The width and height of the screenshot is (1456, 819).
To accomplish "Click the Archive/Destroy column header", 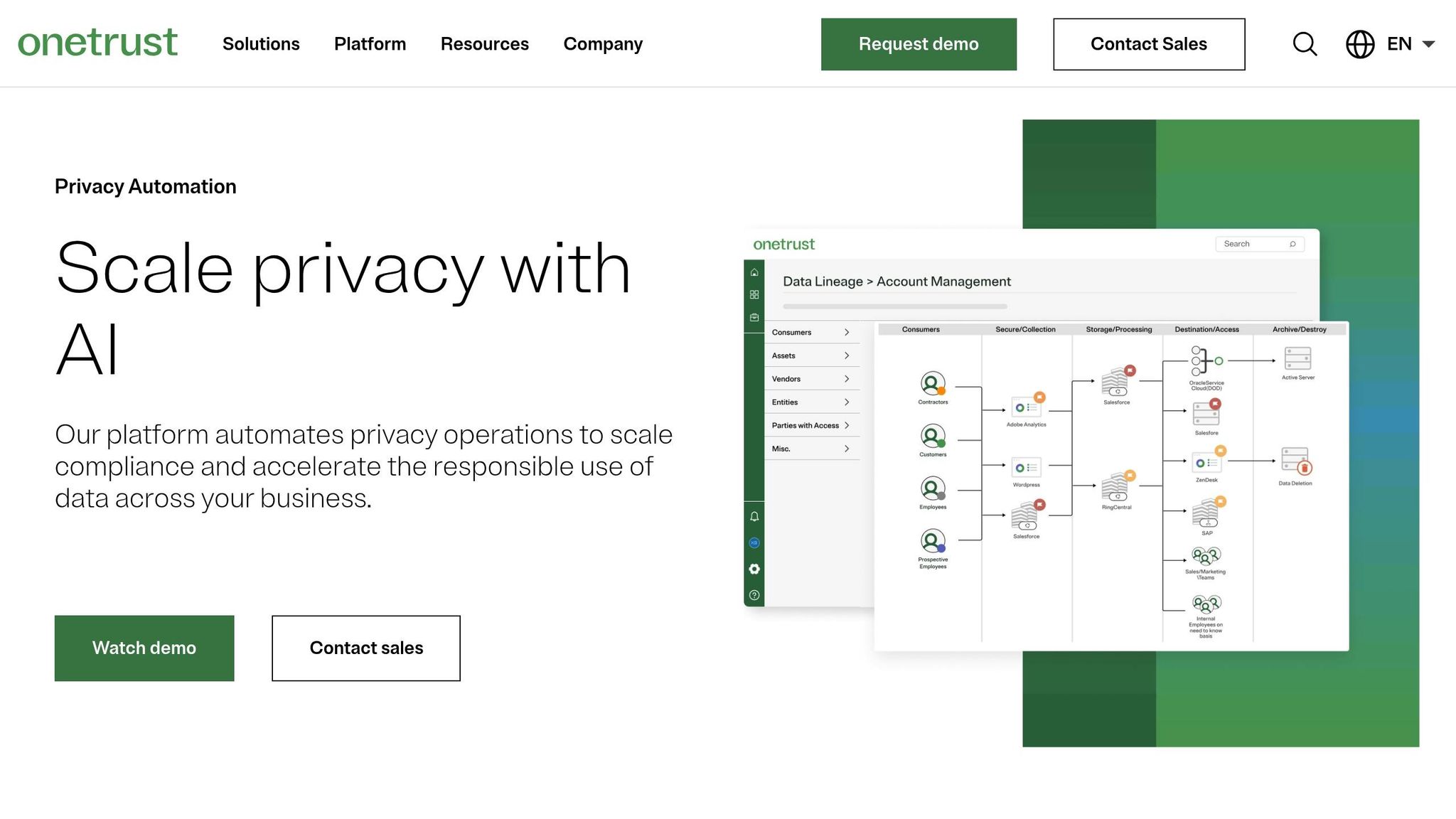I will [x=1299, y=329].
